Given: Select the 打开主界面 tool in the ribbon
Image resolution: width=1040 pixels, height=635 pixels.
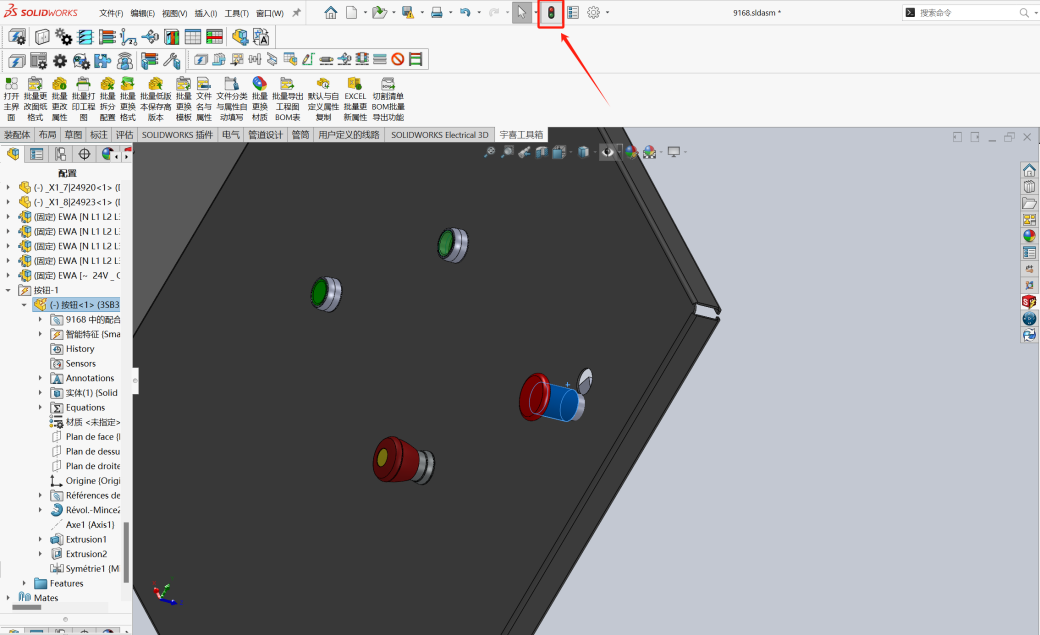Looking at the screenshot, I should pyautogui.click(x=11, y=90).
